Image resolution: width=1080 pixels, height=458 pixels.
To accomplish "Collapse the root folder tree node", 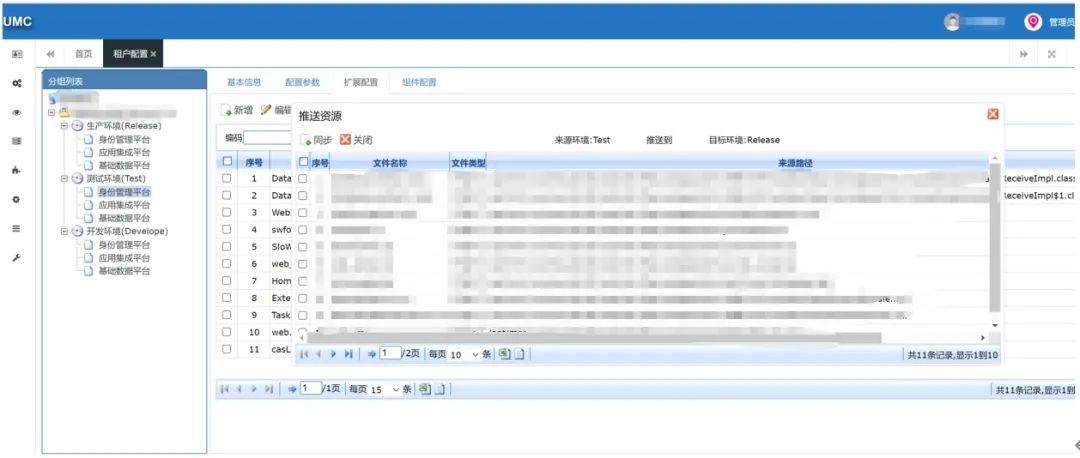I will pyautogui.click(x=52, y=114).
